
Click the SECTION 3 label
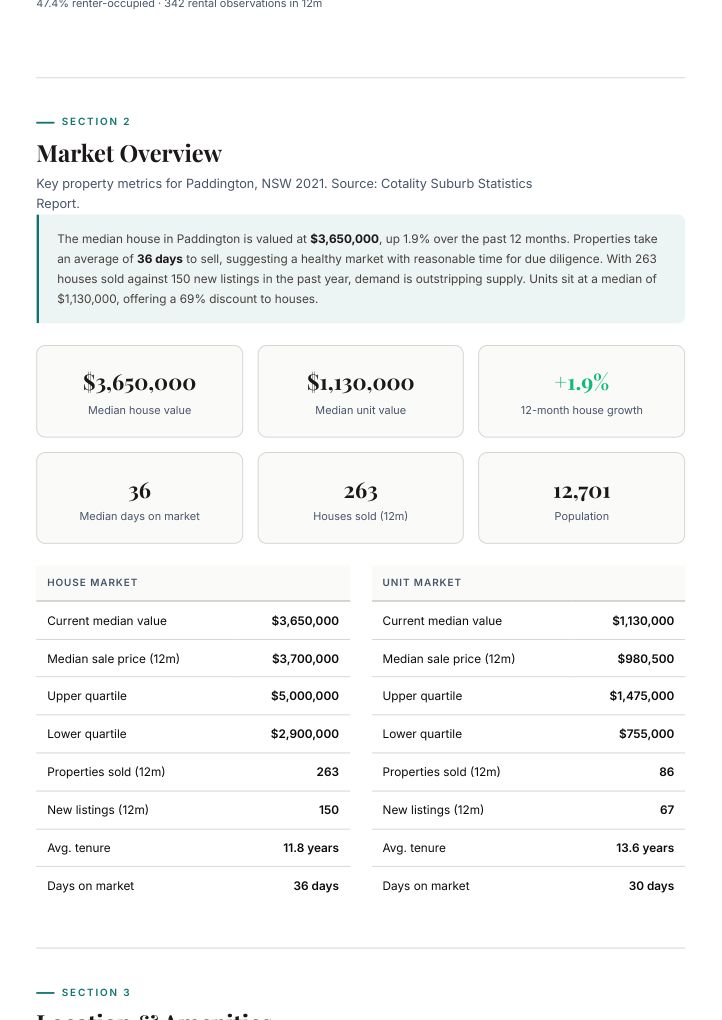pyautogui.click(x=96, y=993)
